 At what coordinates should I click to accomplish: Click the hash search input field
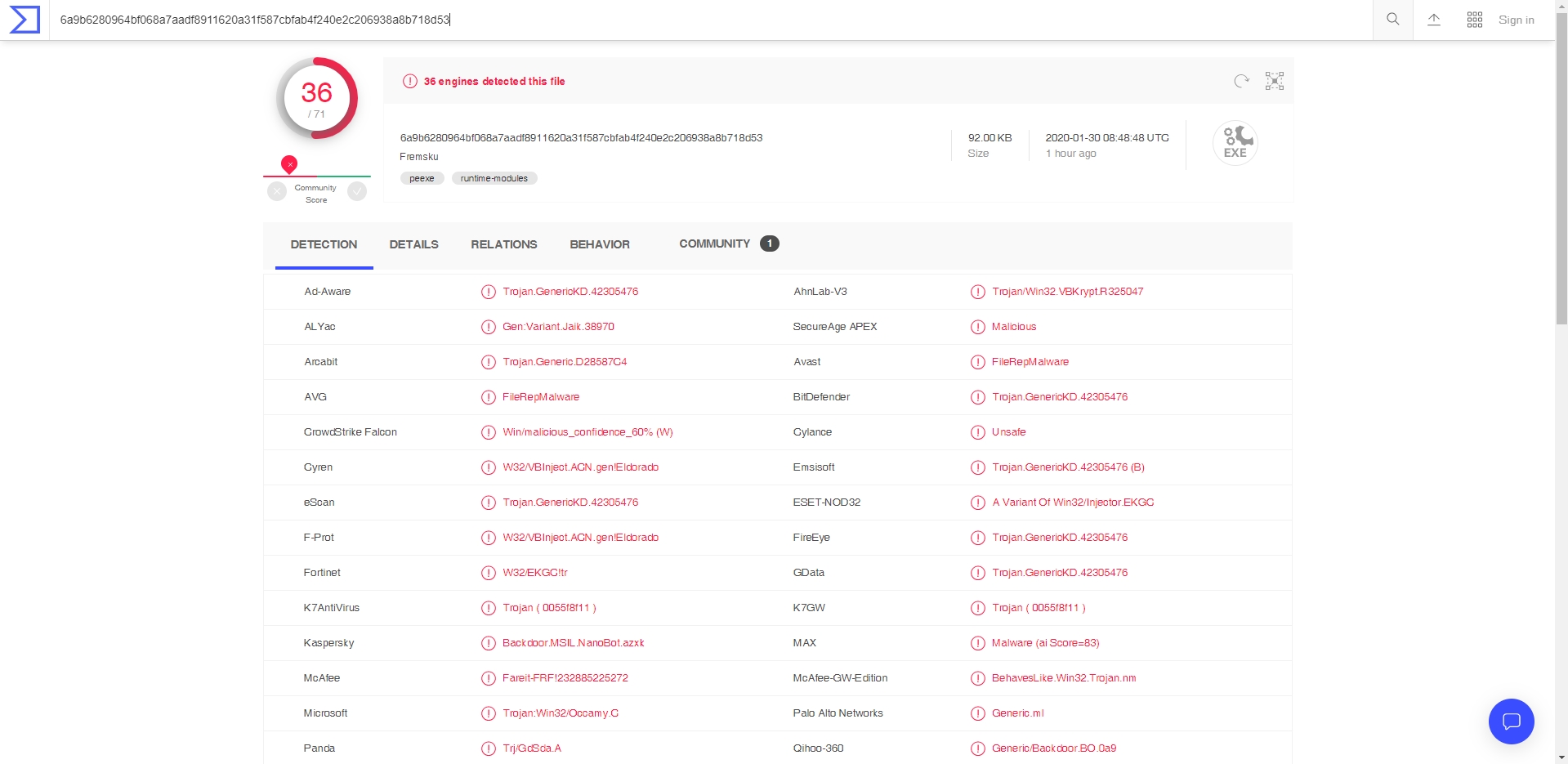point(703,20)
